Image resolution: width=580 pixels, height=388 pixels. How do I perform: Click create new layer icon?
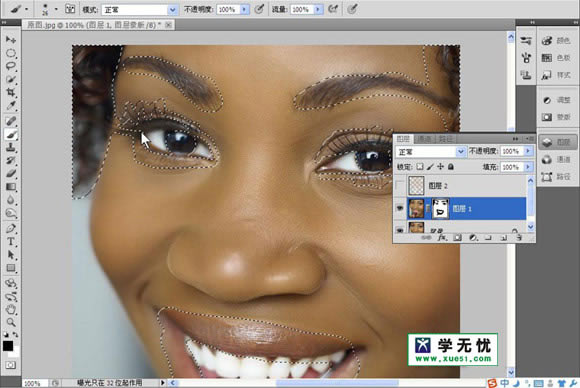pos(504,238)
